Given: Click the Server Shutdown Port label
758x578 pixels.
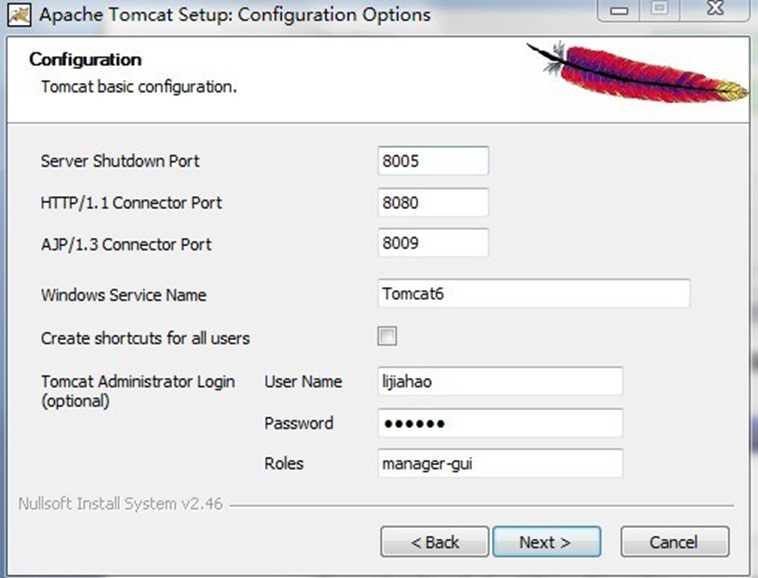Looking at the screenshot, I should (120, 161).
